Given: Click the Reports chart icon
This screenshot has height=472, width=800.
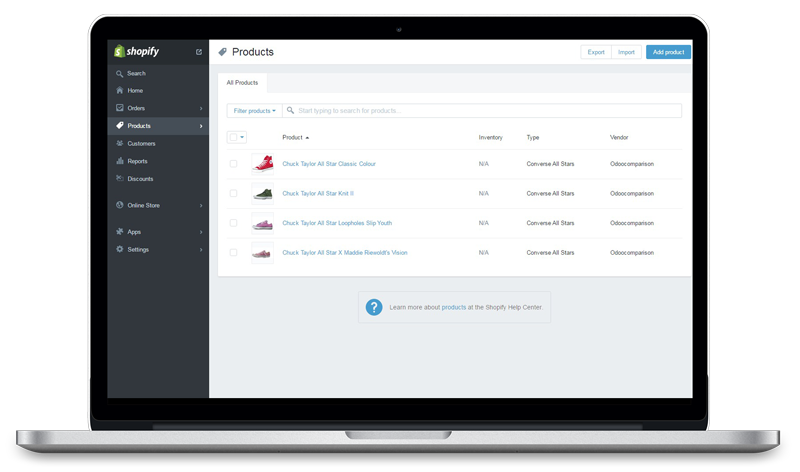Looking at the screenshot, I should 120,161.
